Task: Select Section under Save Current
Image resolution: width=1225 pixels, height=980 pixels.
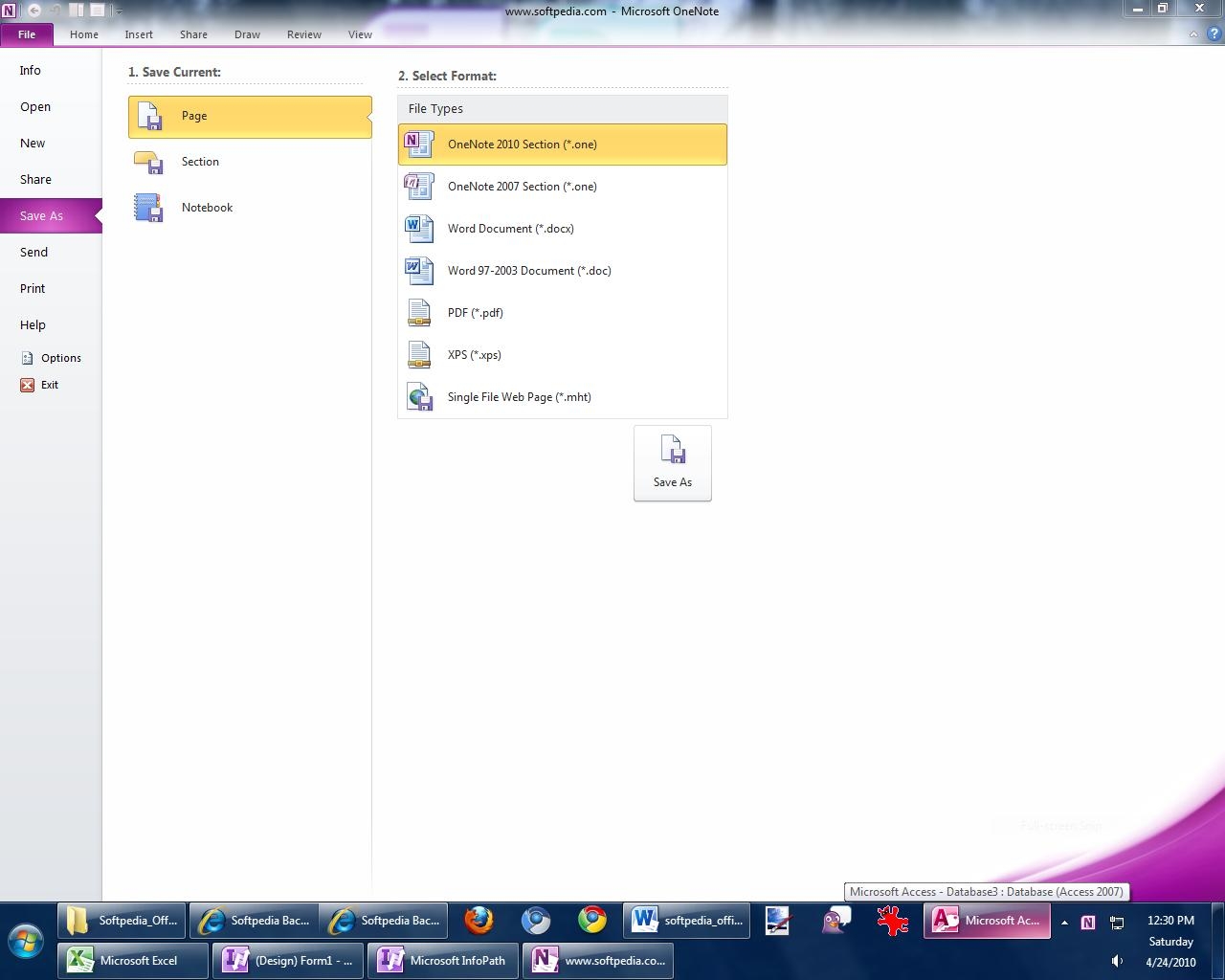Action: 200,162
